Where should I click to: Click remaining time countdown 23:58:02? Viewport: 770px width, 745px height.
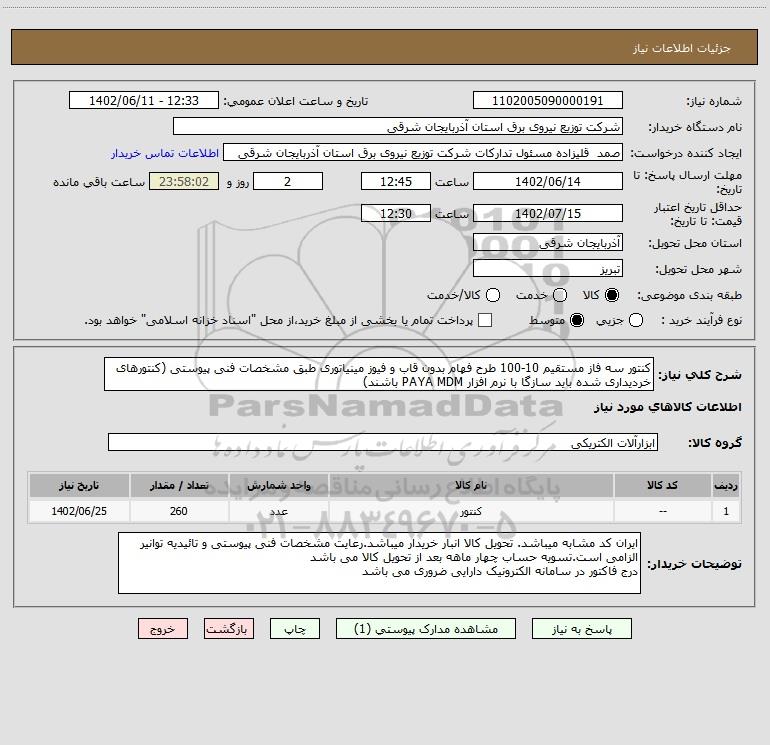point(184,181)
